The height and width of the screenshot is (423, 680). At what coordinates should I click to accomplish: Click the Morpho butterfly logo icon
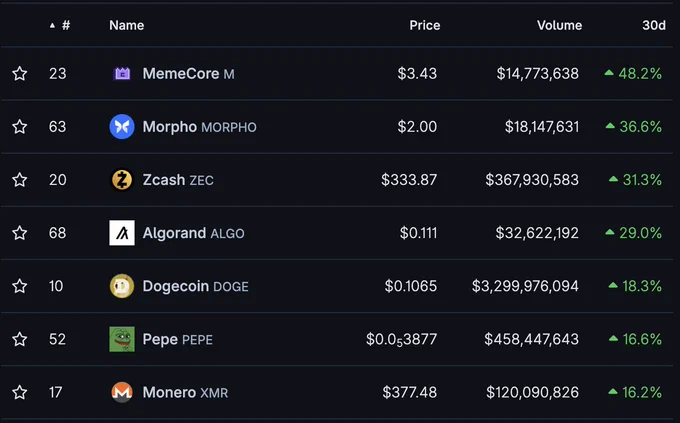pyautogui.click(x=122, y=127)
